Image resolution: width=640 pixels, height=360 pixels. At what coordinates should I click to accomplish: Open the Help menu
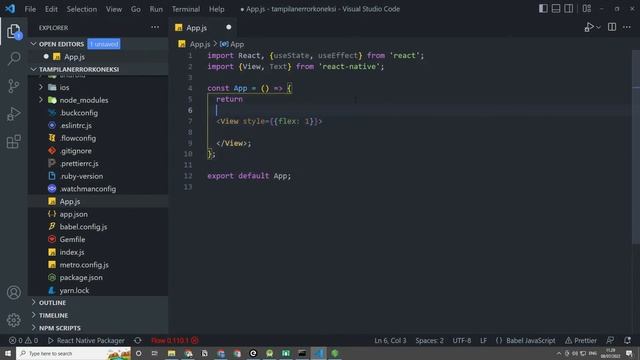(x=216, y=9)
